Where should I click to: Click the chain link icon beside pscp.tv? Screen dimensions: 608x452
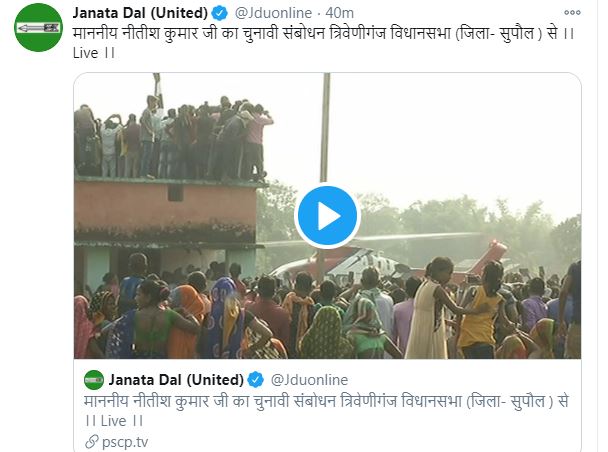[92, 442]
